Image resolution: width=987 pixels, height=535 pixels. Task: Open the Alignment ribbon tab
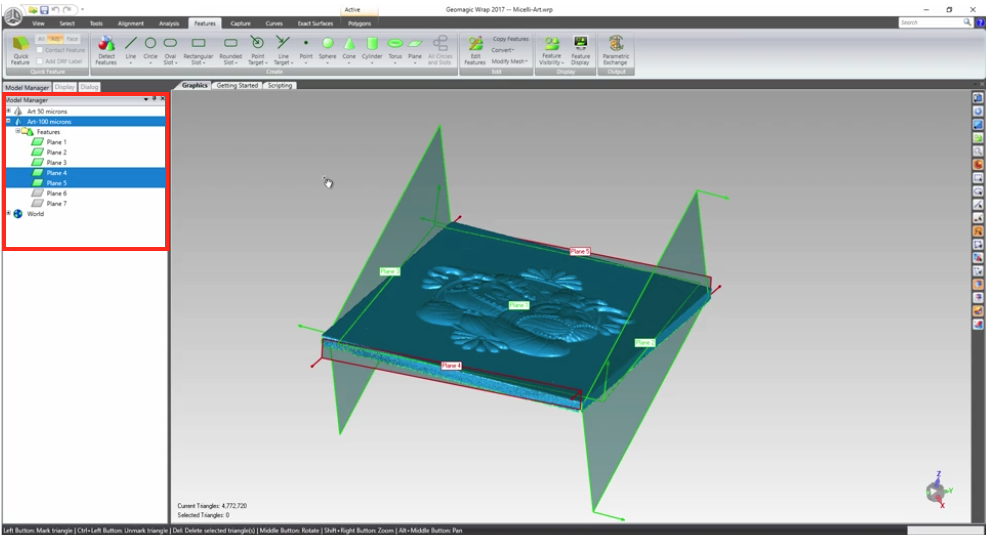[x=131, y=23]
